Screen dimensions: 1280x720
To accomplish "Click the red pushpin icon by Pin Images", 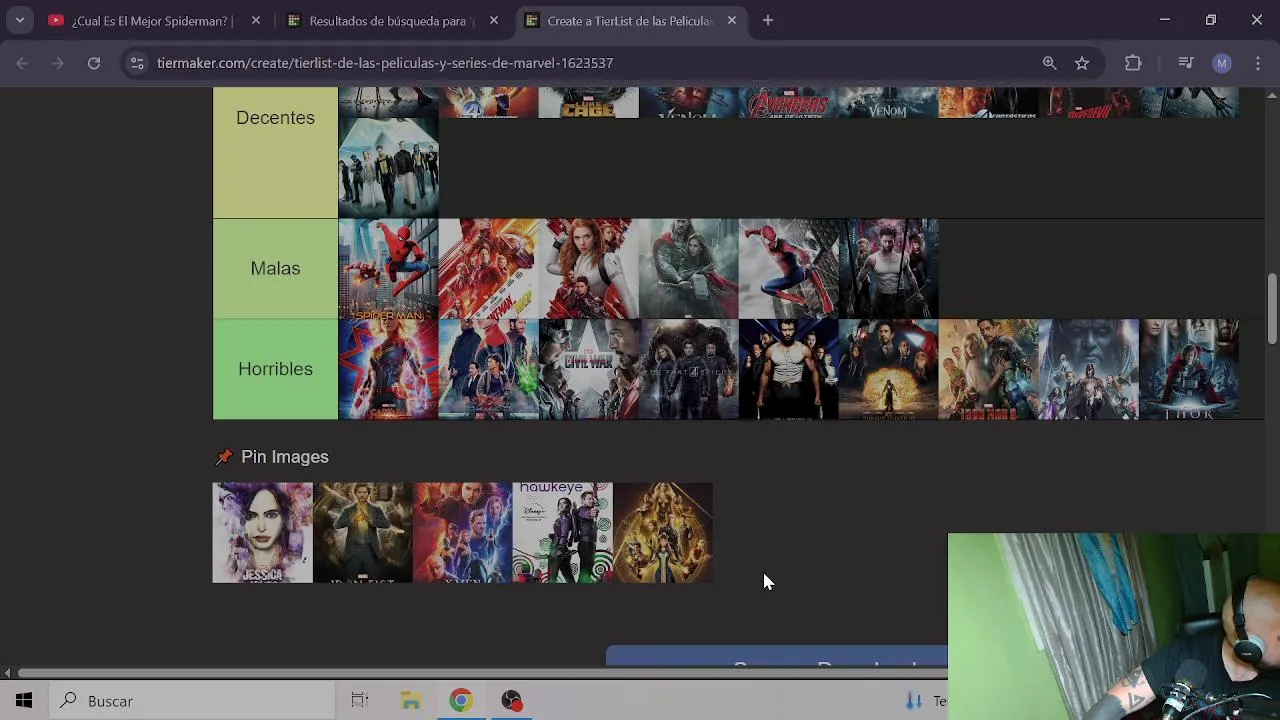I will tap(223, 457).
